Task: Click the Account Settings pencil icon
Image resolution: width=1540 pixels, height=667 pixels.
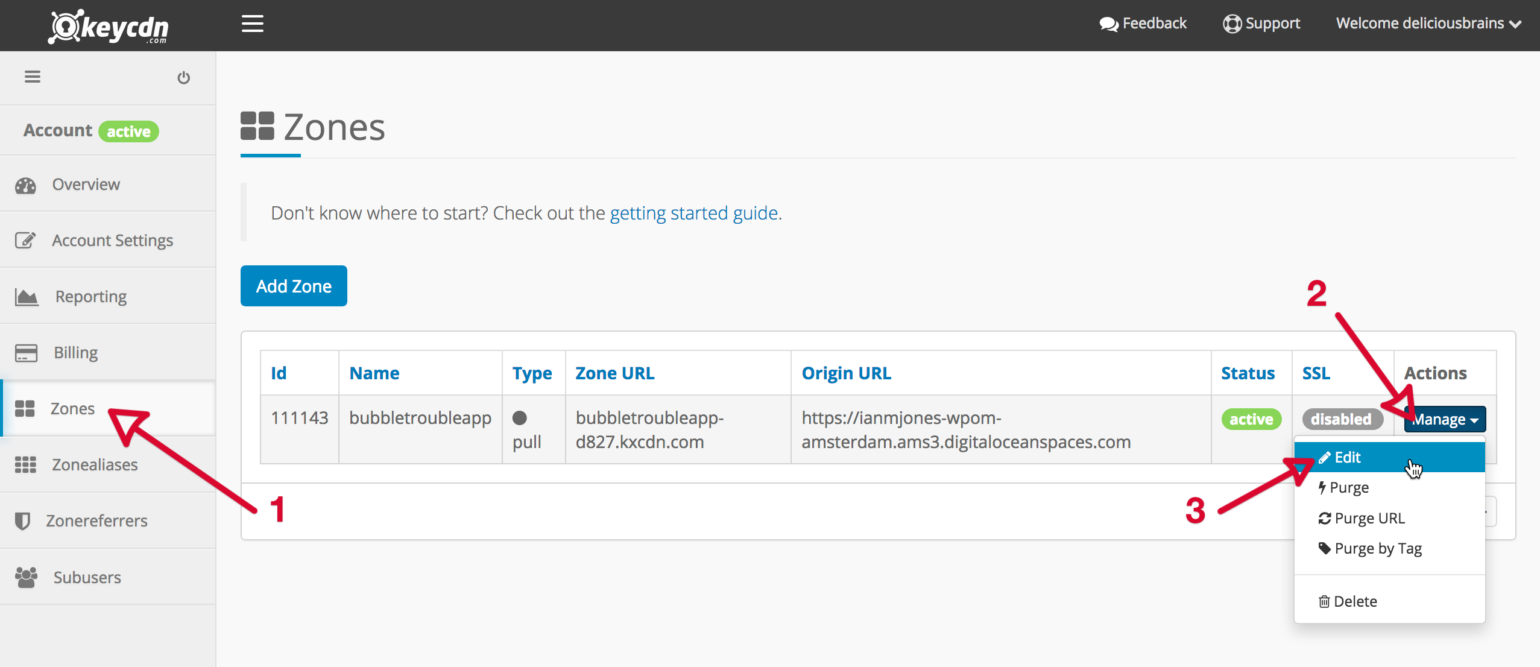Action: (x=26, y=241)
